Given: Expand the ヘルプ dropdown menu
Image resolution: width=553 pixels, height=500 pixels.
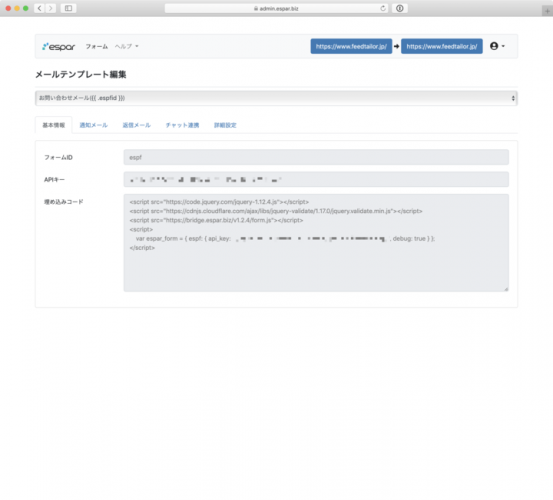Looking at the screenshot, I should click(127, 47).
